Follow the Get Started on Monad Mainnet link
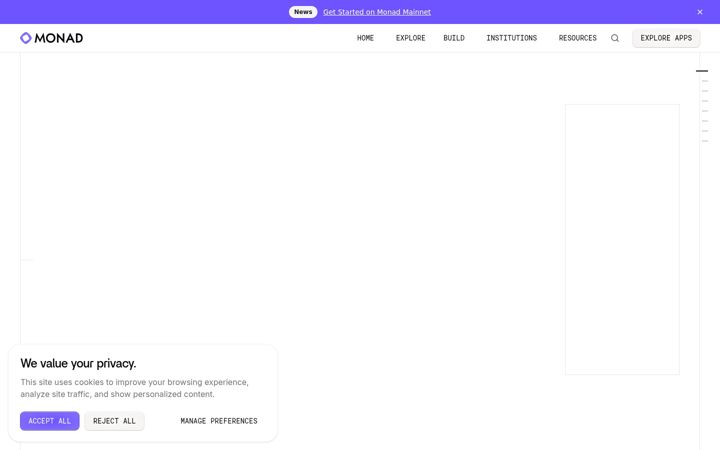The image size is (720, 450). click(377, 12)
